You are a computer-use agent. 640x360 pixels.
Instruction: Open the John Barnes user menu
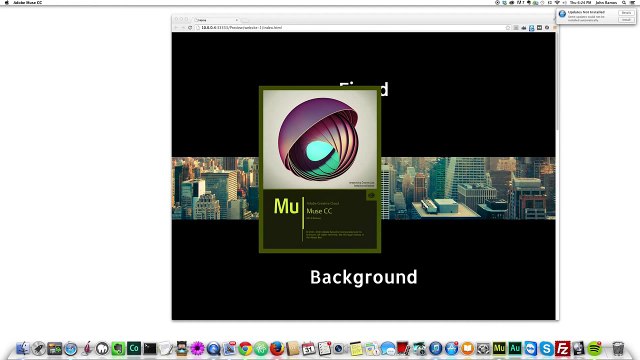(x=606, y=2)
